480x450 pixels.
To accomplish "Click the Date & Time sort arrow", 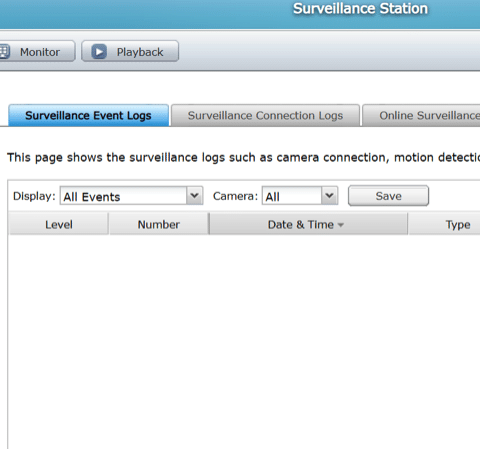I will click(340, 225).
